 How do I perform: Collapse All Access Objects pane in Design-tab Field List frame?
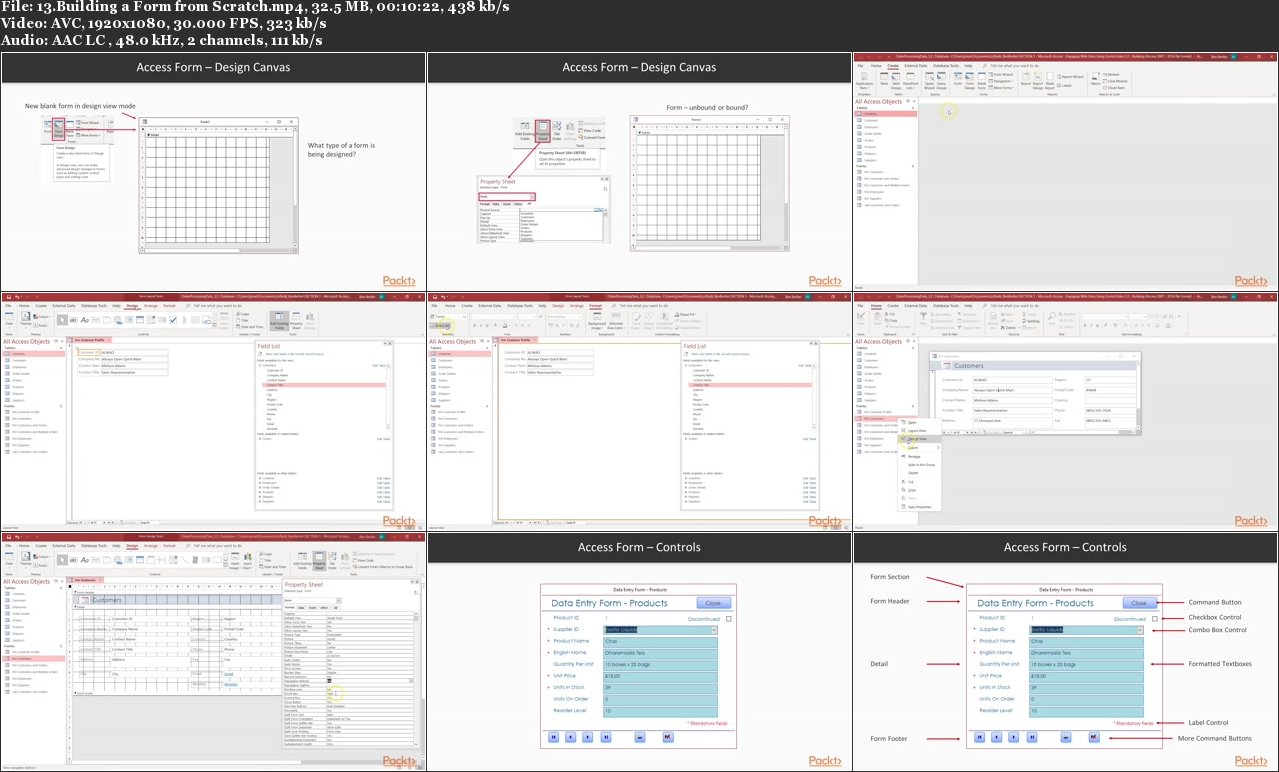click(61, 341)
